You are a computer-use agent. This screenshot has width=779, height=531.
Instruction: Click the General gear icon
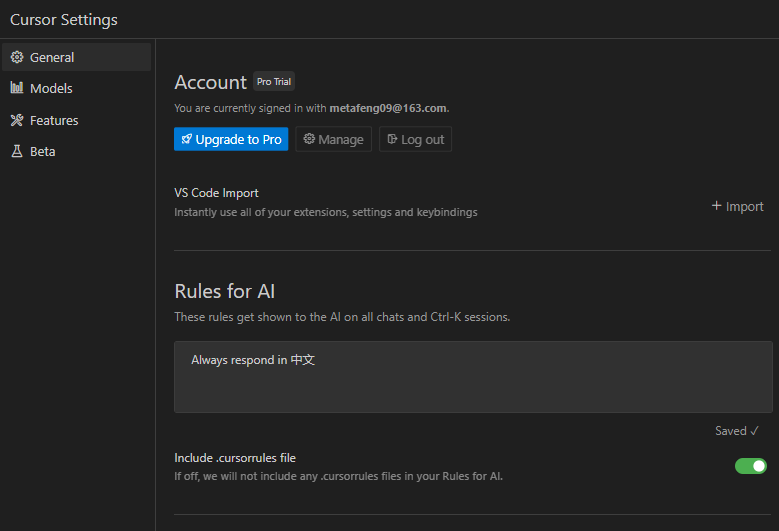coord(17,57)
